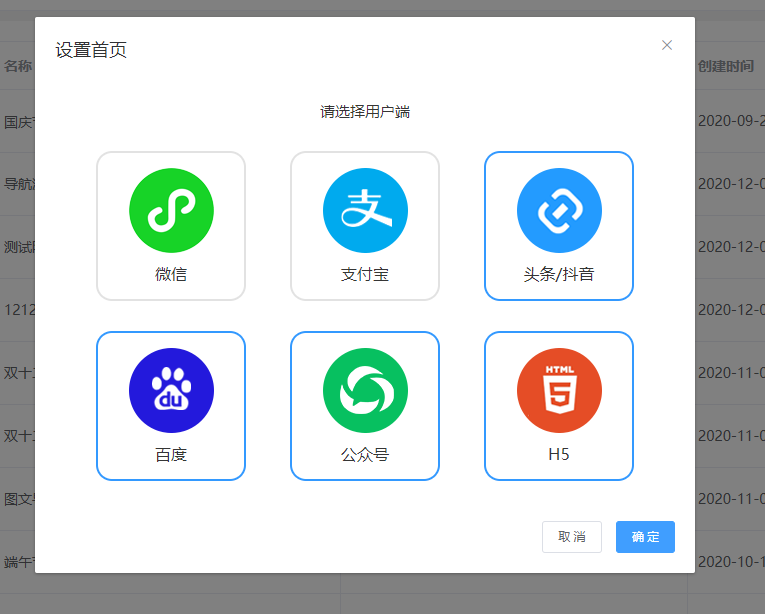Click the 2020-10 date cell in background table
This screenshot has width=765, height=614.
coord(731,562)
